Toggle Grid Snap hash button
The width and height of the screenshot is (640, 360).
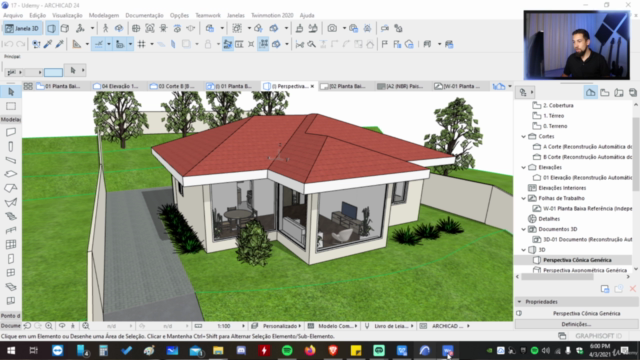(141, 44)
